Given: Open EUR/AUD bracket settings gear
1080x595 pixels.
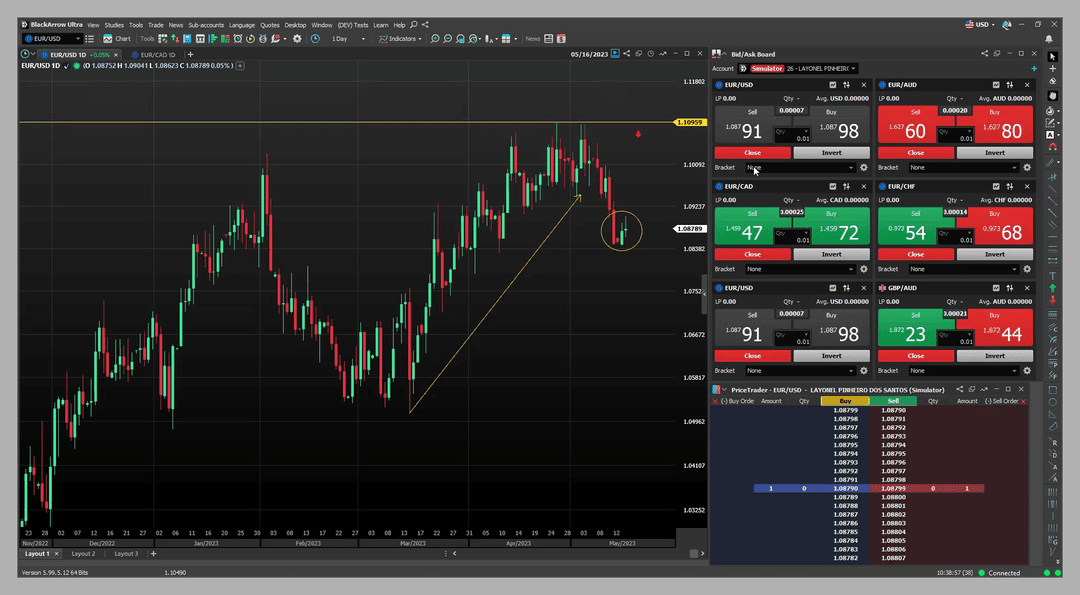Looking at the screenshot, I should tap(1027, 168).
